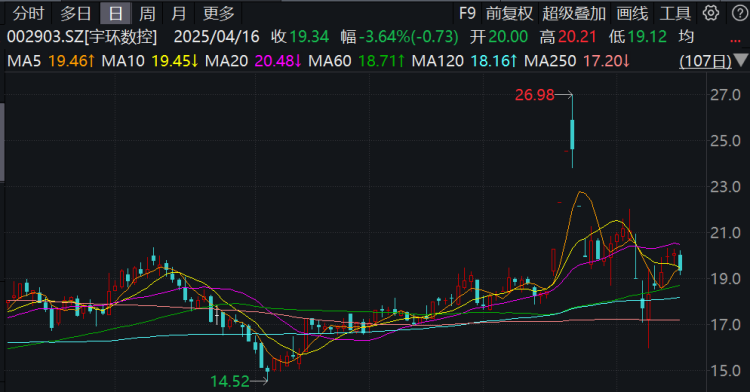Toggle the MA20 moving average label
This screenshot has width=750, height=392.
(226, 61)
